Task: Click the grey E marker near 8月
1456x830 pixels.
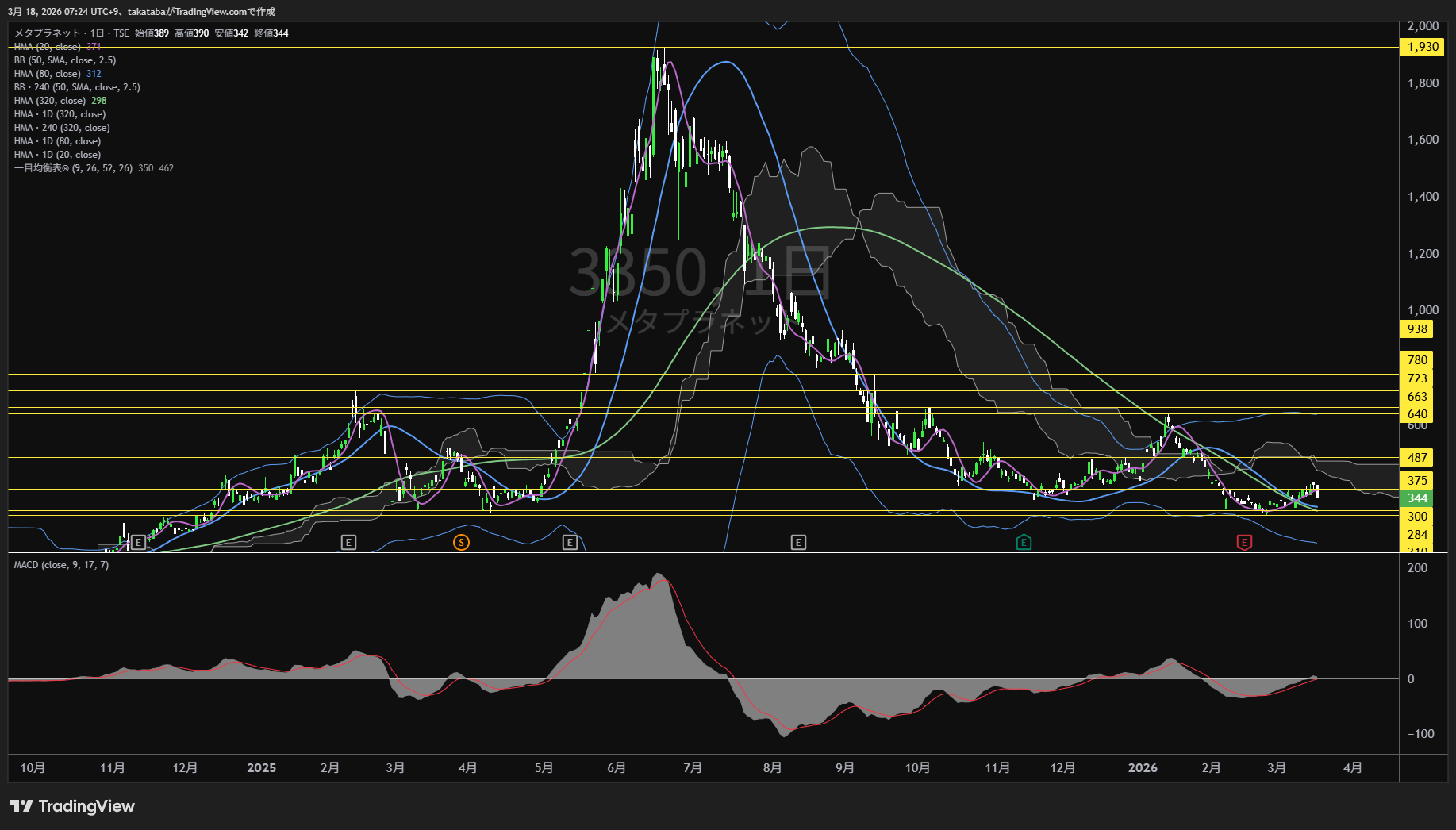Action: click(x=798, y=543)
